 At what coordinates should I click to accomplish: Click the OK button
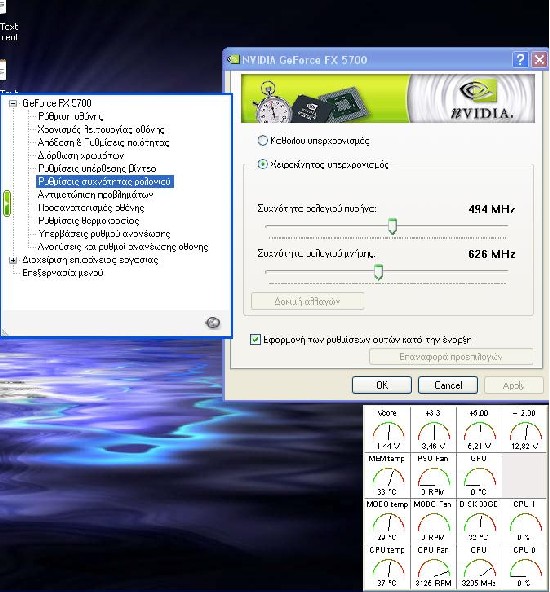[382, 385]
